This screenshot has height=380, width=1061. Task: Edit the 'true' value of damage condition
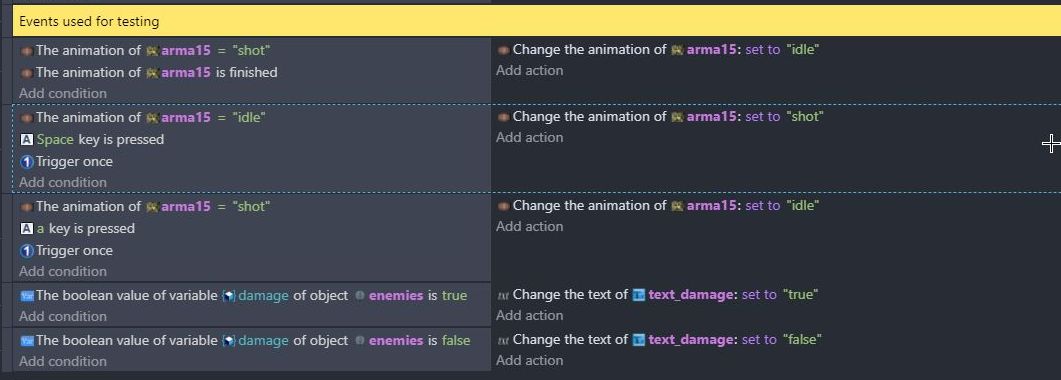pyautogui.click(x=454, y=295)
